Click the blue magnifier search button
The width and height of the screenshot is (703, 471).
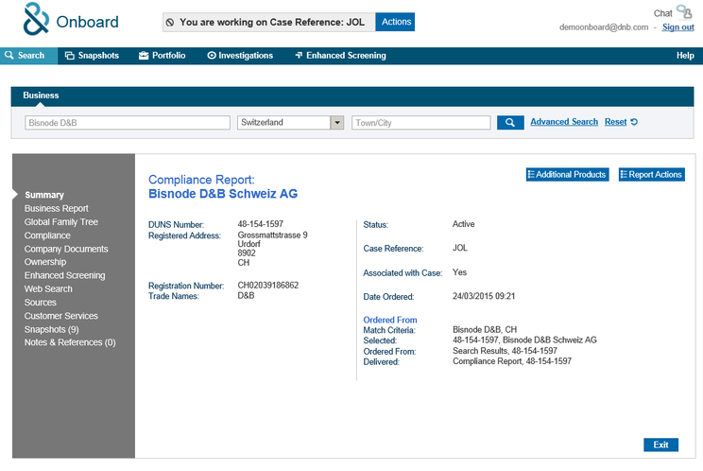pos(510,122)
